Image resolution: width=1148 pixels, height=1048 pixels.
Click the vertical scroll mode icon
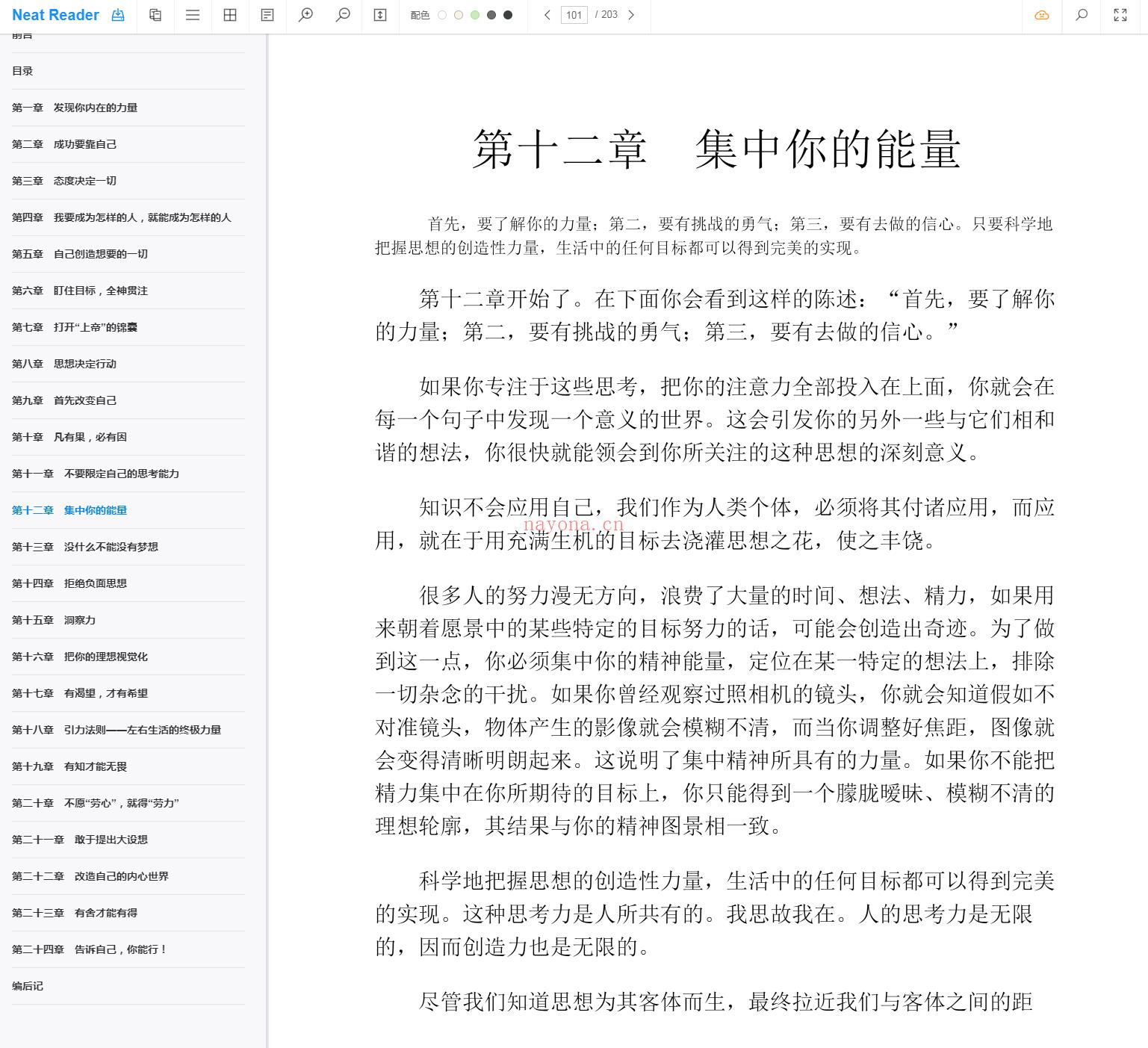[x=380, y=15]
